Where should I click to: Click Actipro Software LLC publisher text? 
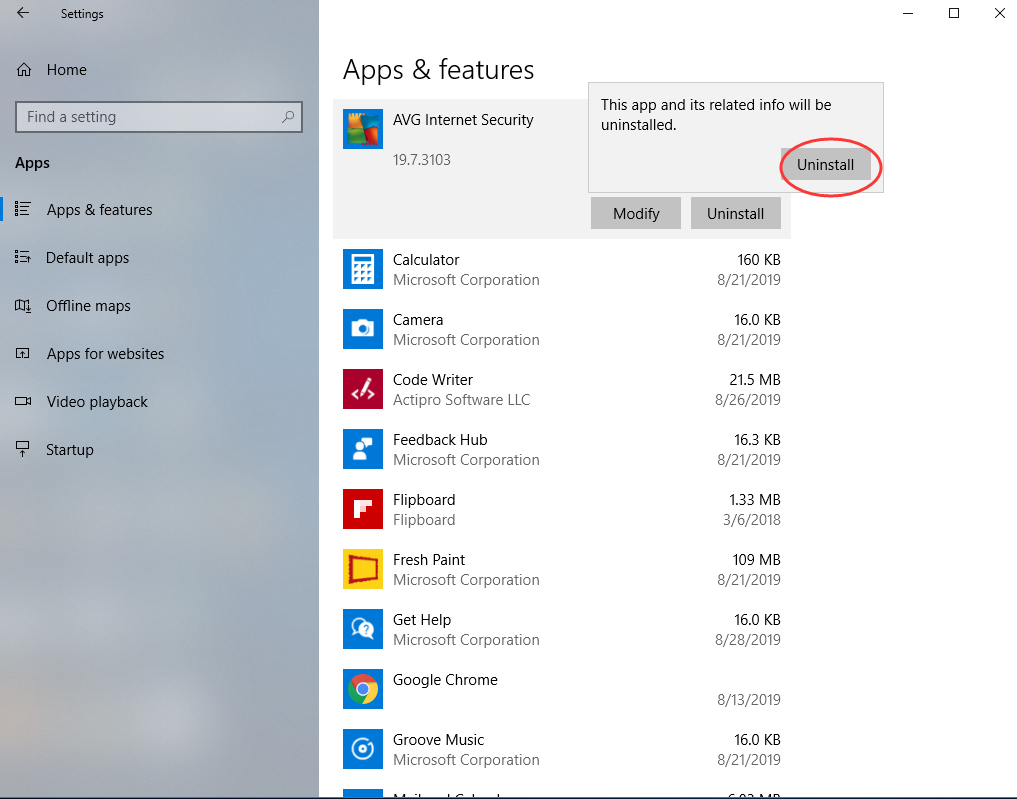coord(461,400)
